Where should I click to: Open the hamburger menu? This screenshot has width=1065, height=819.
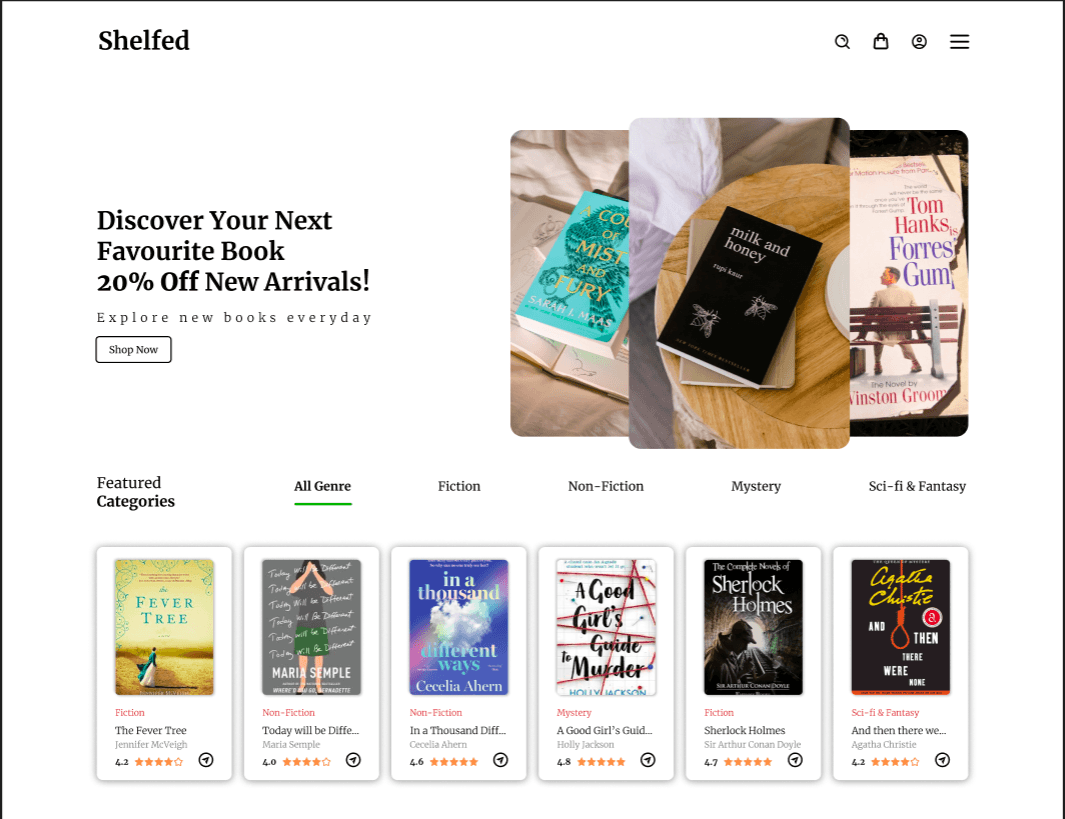(959, 42)
